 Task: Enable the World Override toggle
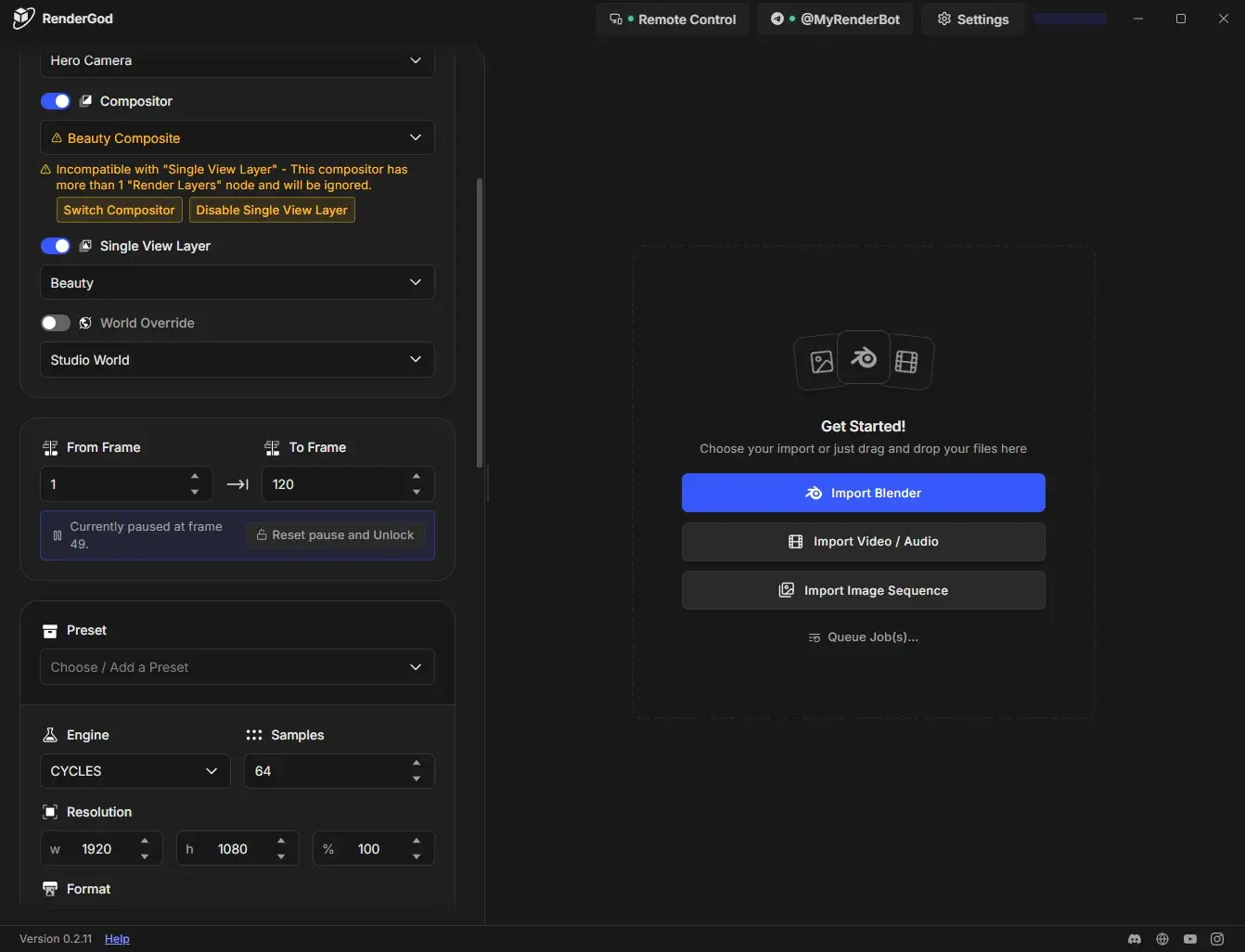pos(56,323)
